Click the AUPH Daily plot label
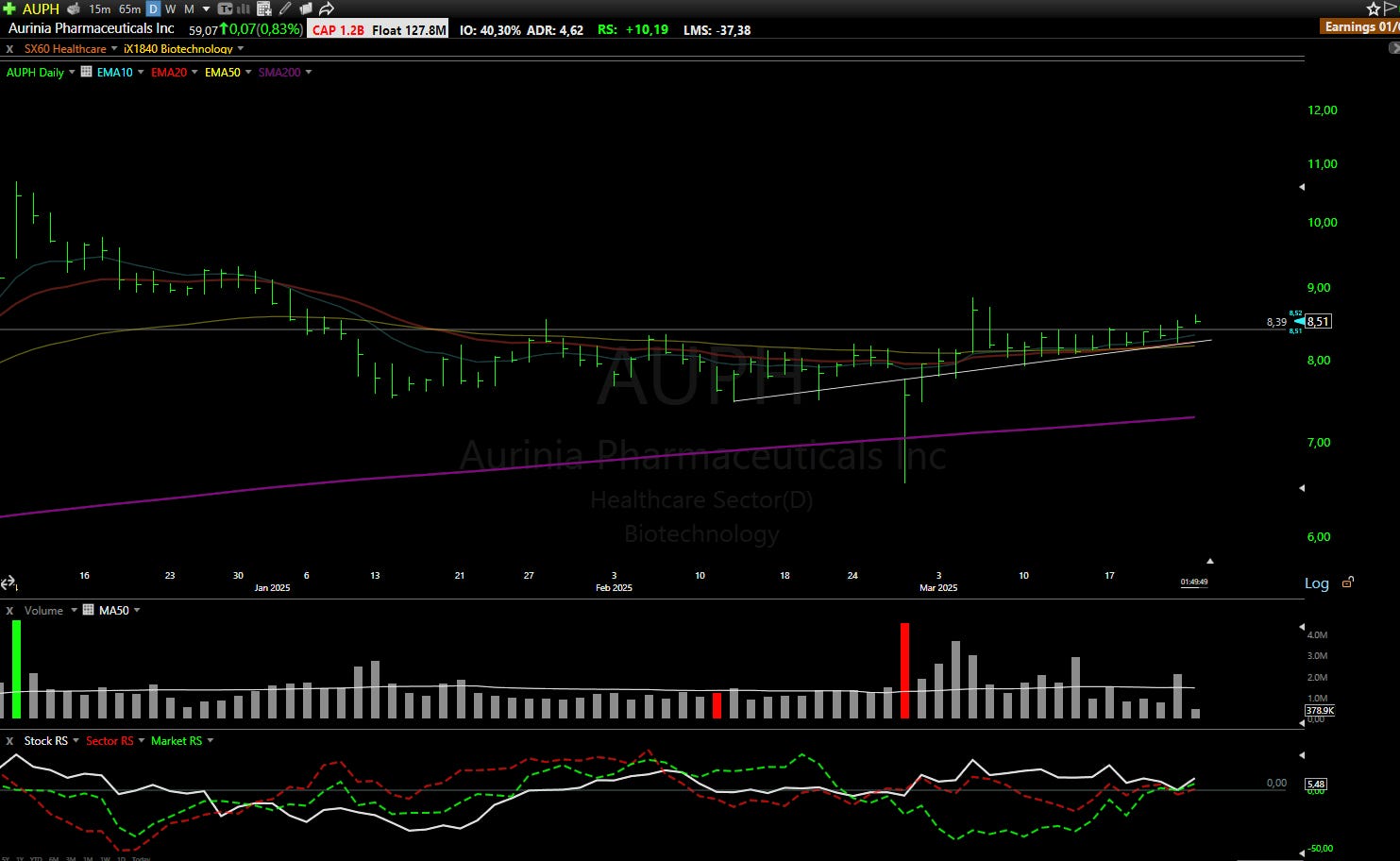The width and height of the screenshot is (1400, 861). (35, 72)
